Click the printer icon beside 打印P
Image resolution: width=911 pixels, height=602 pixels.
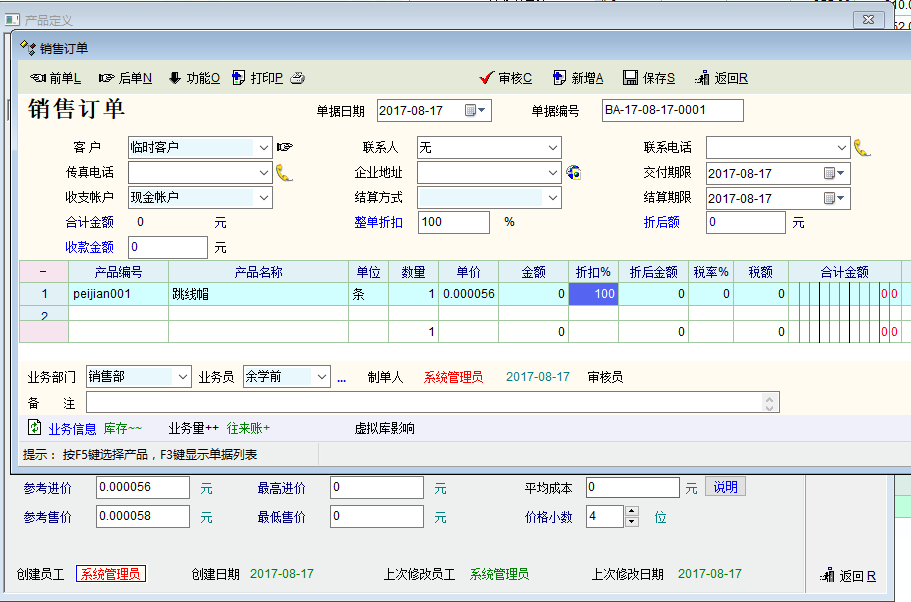pos(297,78)
